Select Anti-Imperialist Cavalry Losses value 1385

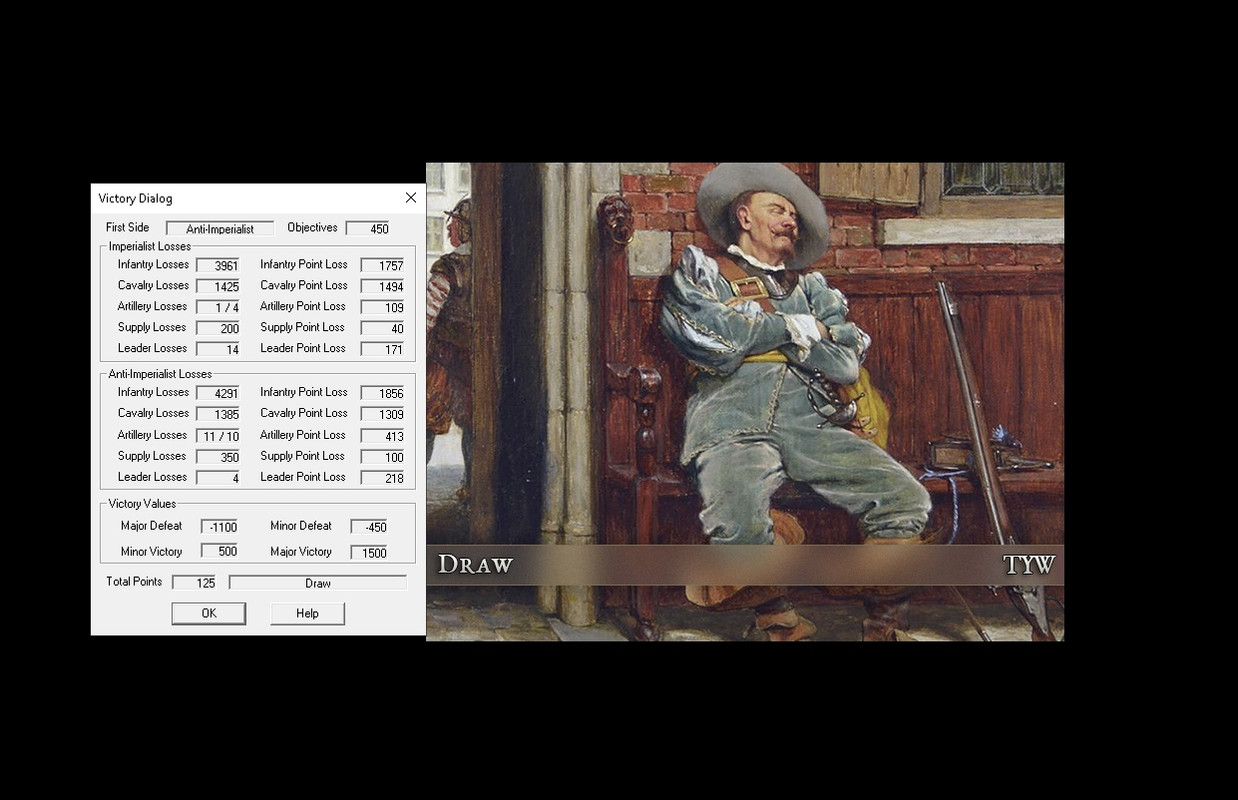coord(218,415)
